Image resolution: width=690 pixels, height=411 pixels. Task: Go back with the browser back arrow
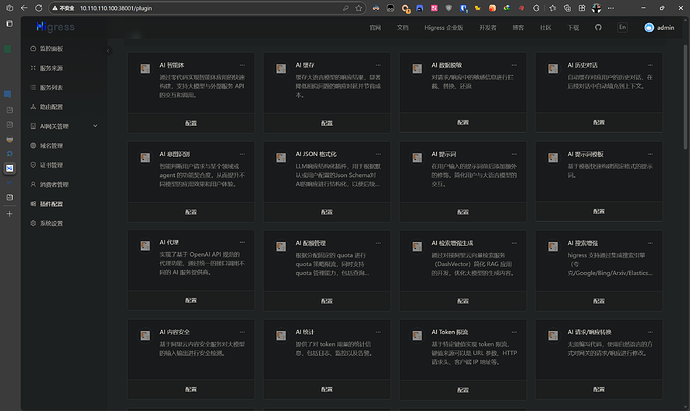pos(24,8)
